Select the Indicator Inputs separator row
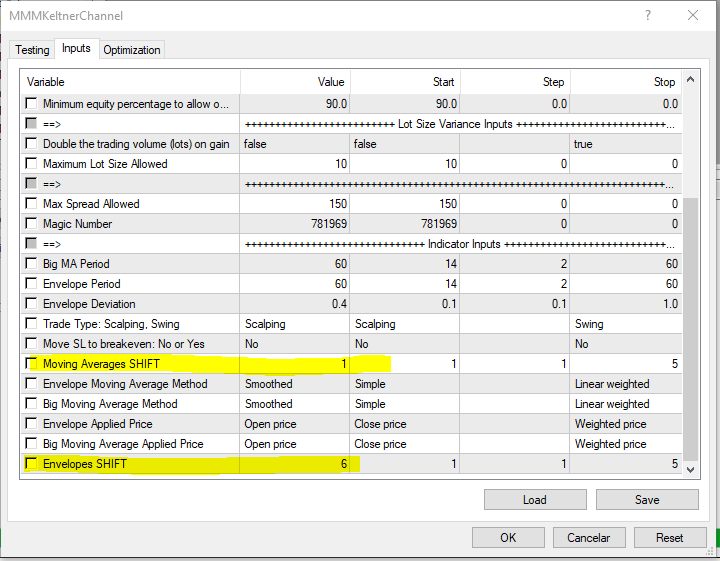 tap(352, 244)
